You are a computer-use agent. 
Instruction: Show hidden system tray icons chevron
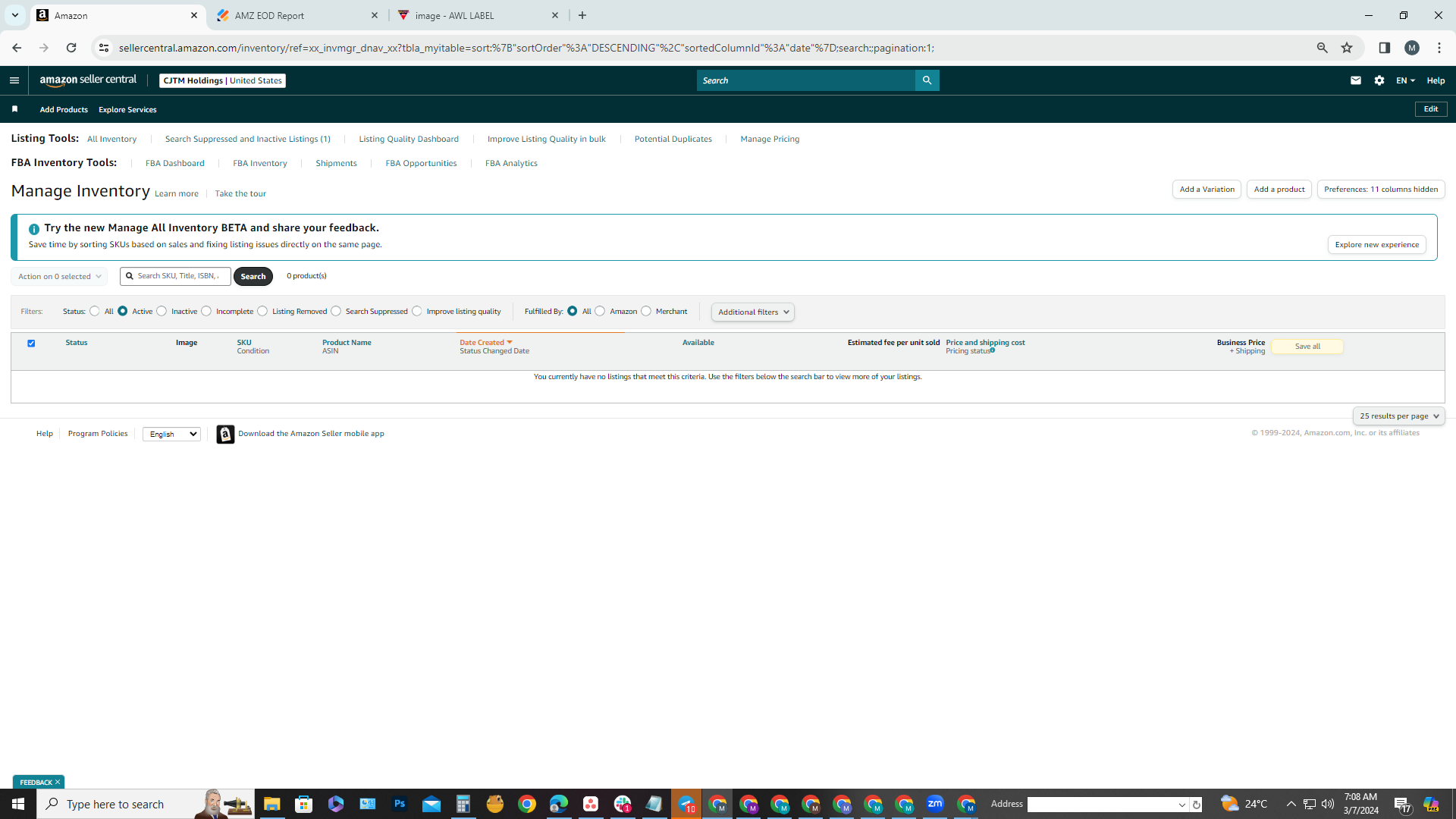(x=1291, y=804)
